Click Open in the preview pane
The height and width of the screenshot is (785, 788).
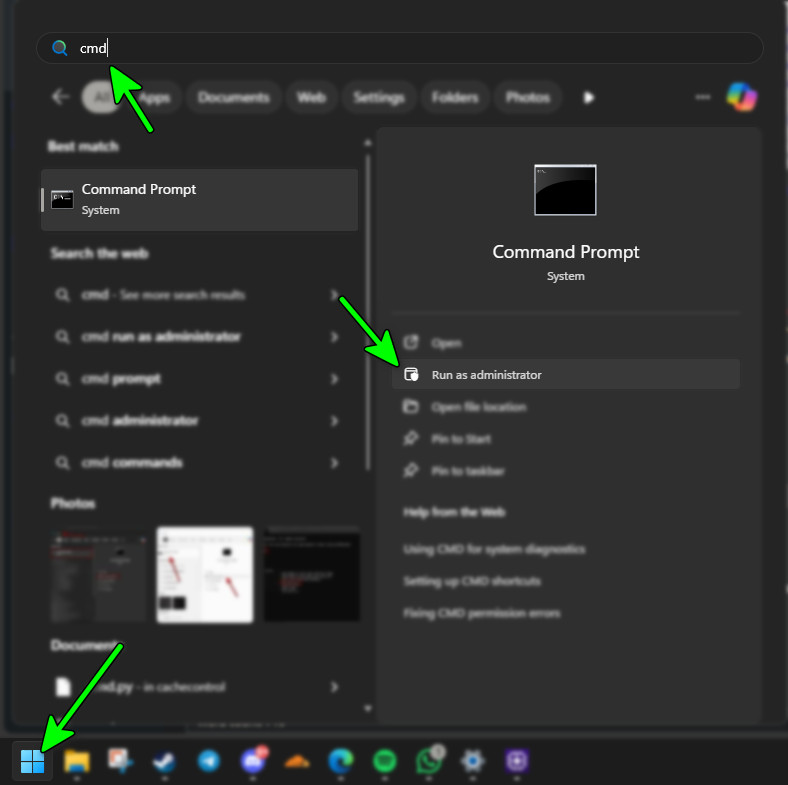coord(565,343)
